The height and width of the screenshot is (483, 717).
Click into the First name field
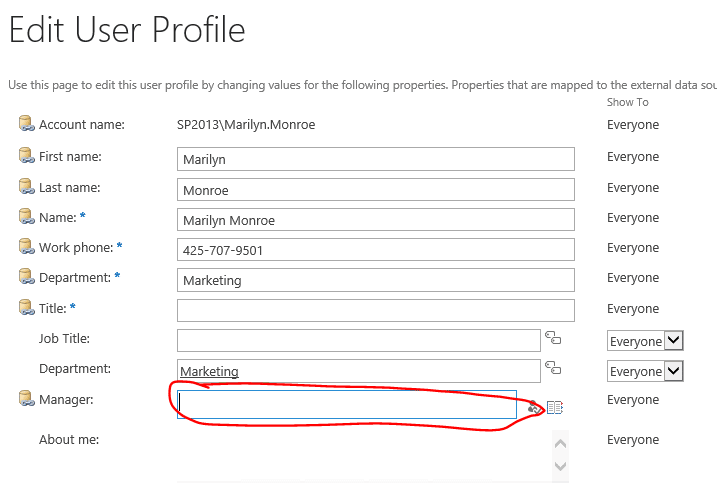[375, 159]
